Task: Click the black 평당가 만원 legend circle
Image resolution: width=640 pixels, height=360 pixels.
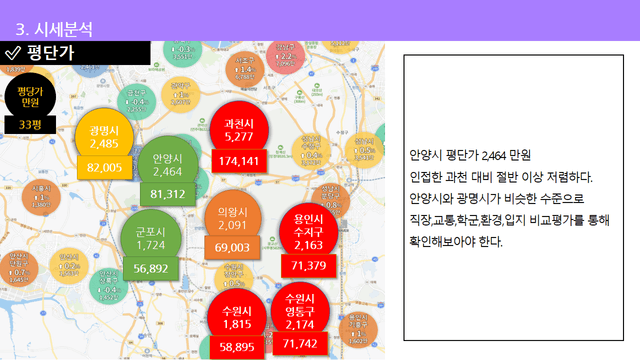Action: tap(30, 97)
